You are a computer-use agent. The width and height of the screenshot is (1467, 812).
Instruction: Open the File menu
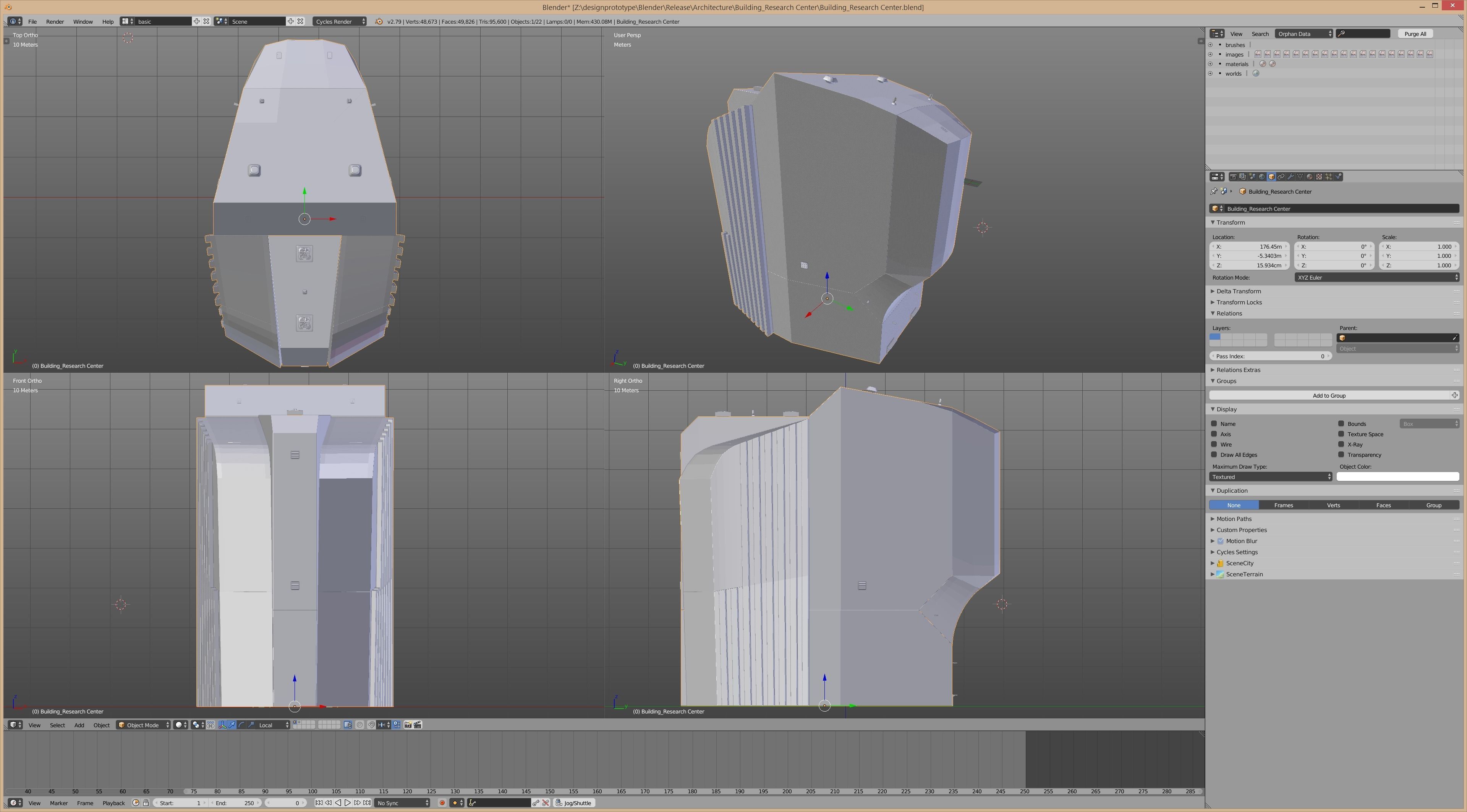32,22
